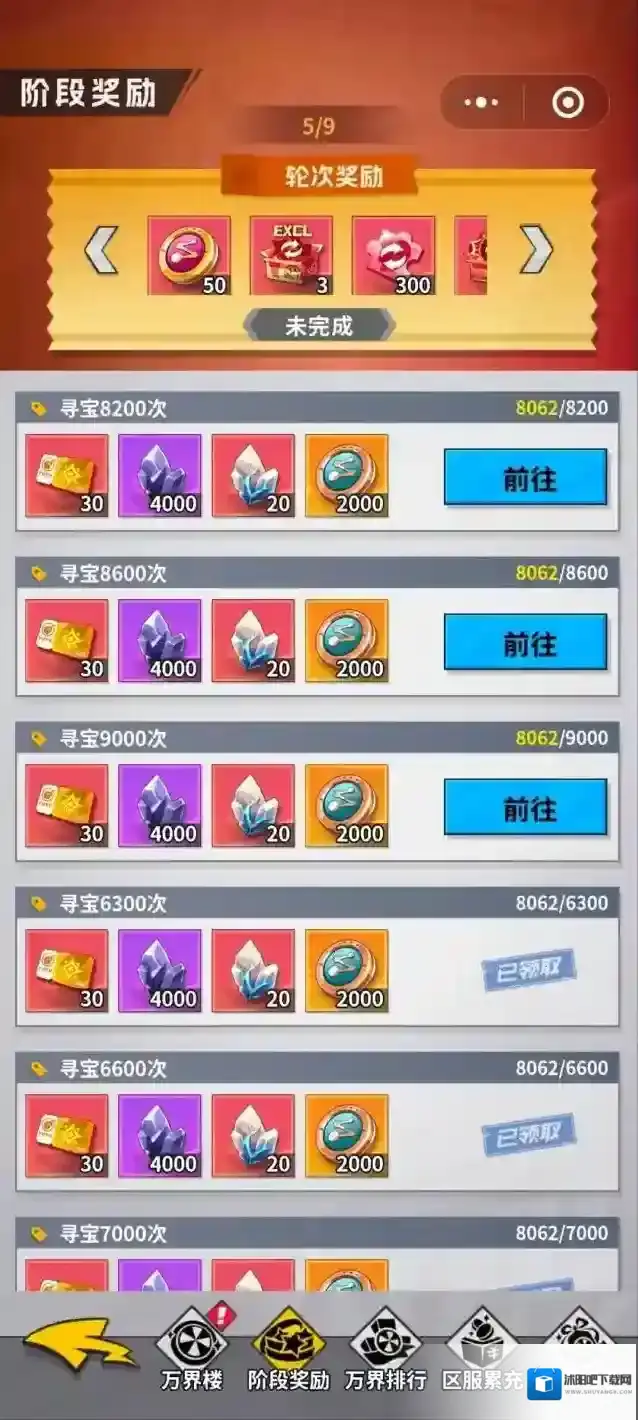Image resolution: width=638 pixels, height=1420 pixels.
Task: Tap the mini-program close circle icon
Action: click(x=567, y=102)
